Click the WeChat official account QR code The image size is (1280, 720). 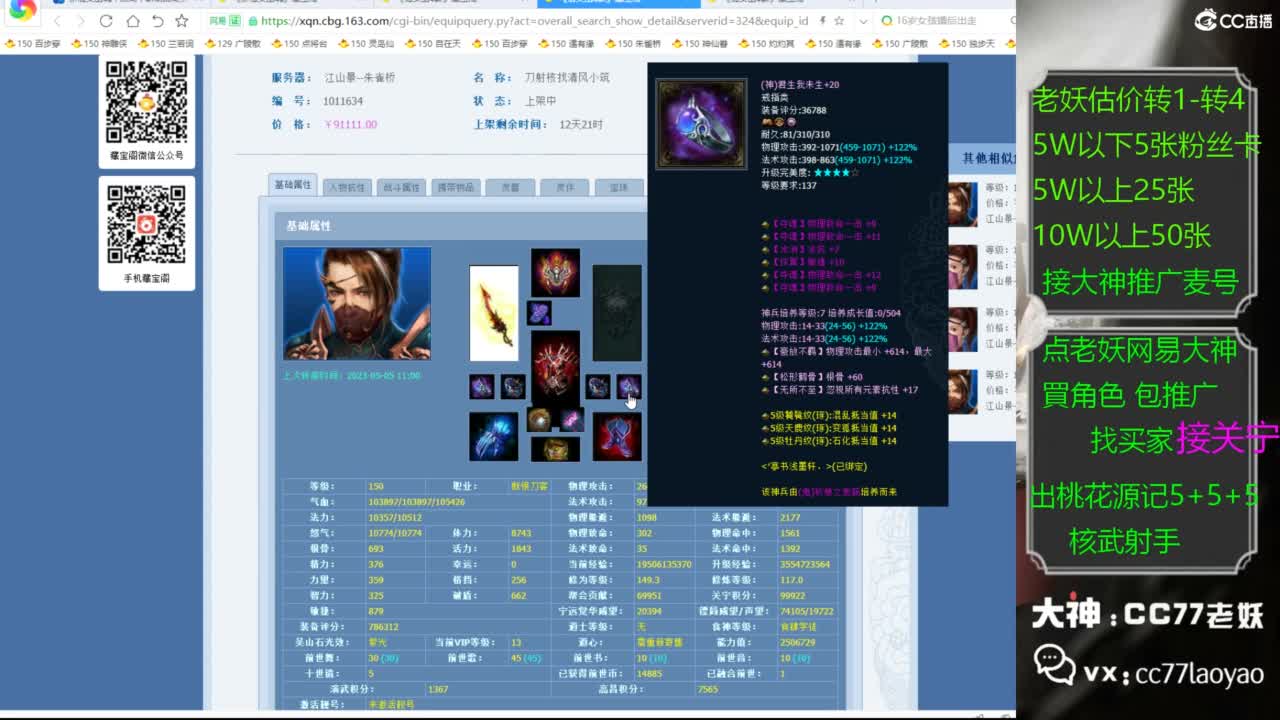click(147, 102)
